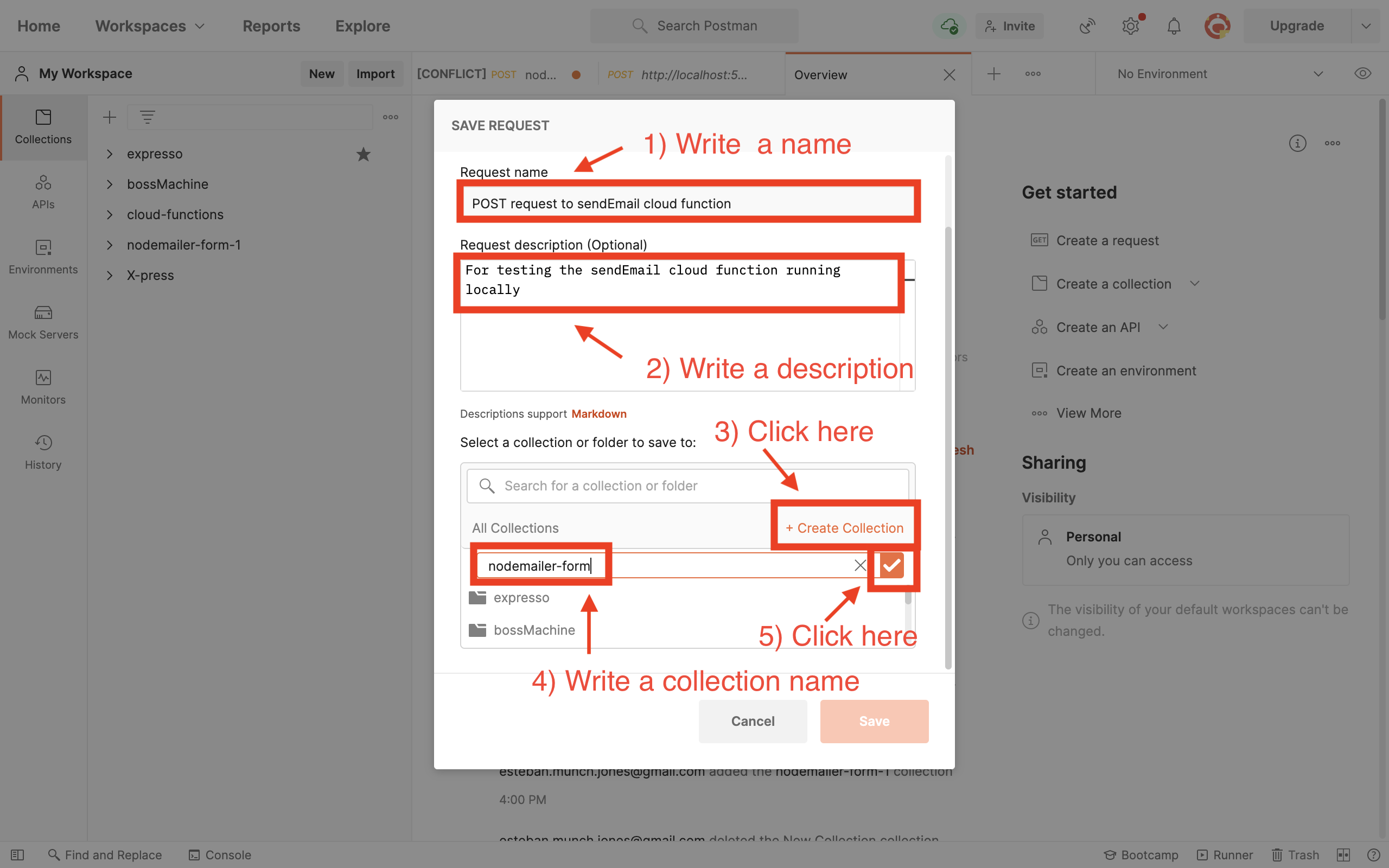Screen dimensions: 1389x868
Task: Expand the cloud-functions collection
Action: click(110, 214)
